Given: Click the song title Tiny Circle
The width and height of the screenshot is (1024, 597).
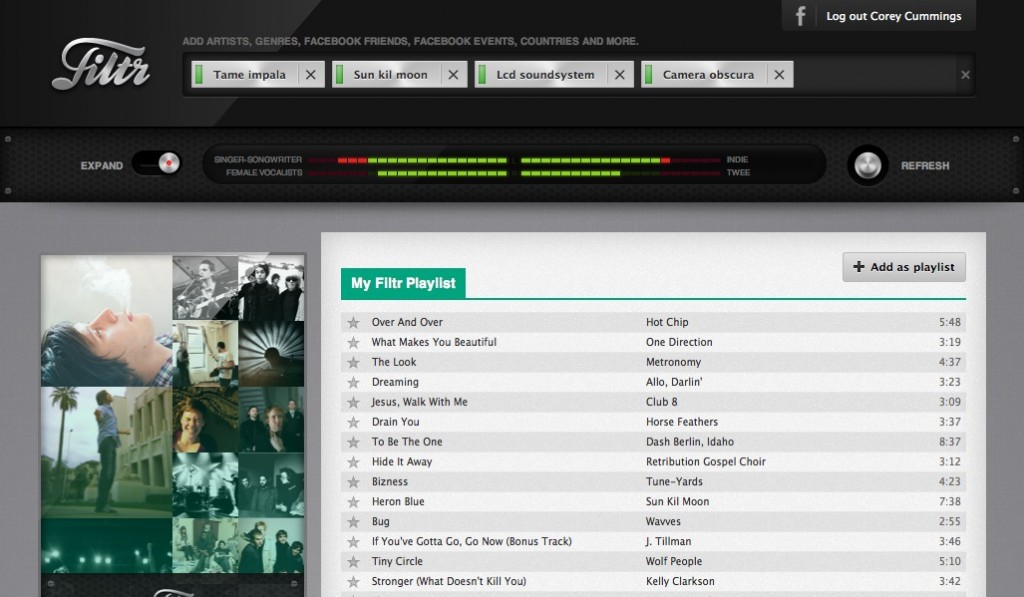Looking at the screenshot, I should tap(397, 561).
